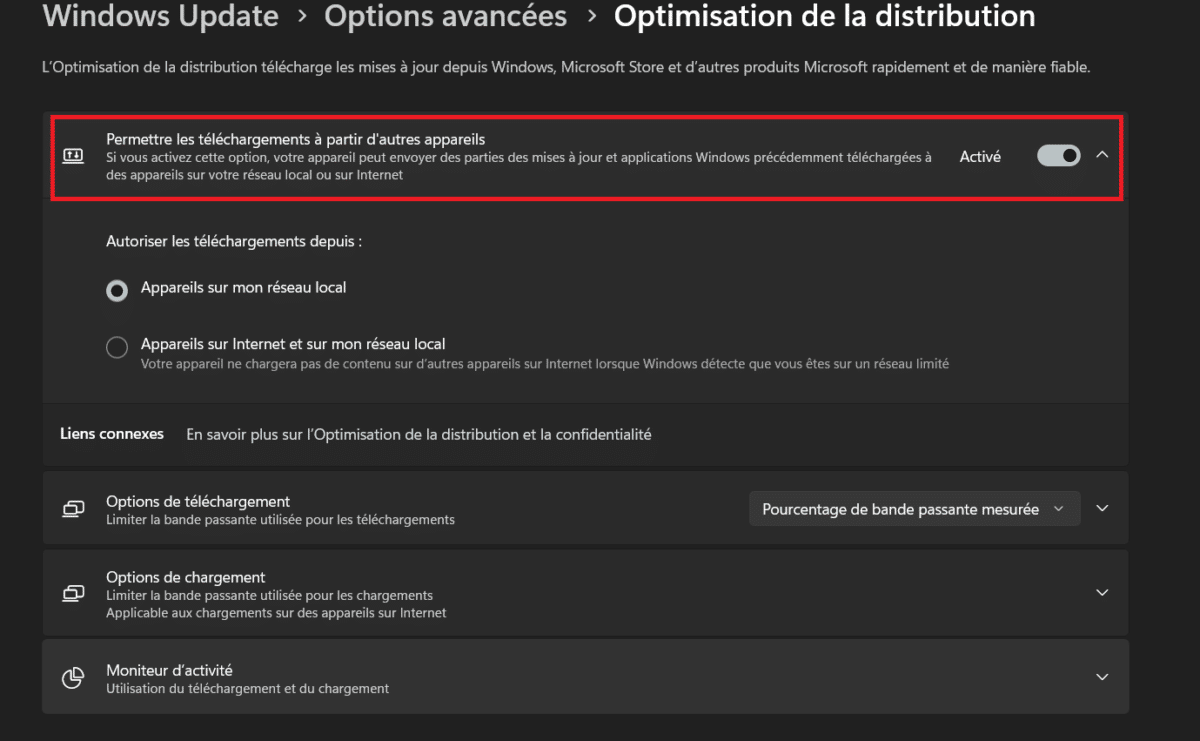Expand the "Options de téléchargement" section

point(1102,508)
